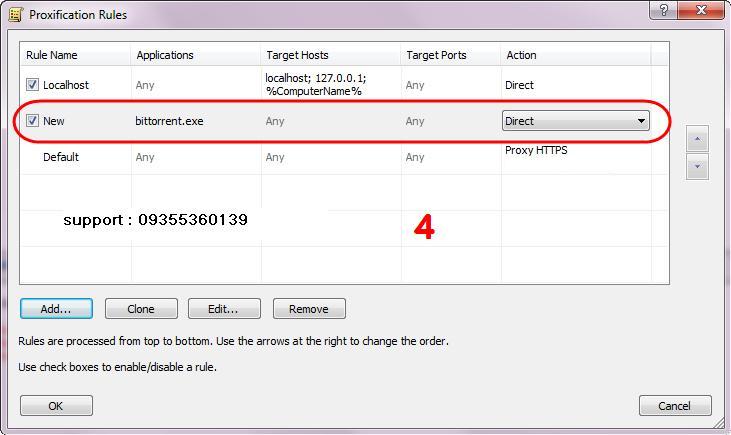Close the Proxification Rules dialog
Viewport: 731px width, 435px height.
701,10
